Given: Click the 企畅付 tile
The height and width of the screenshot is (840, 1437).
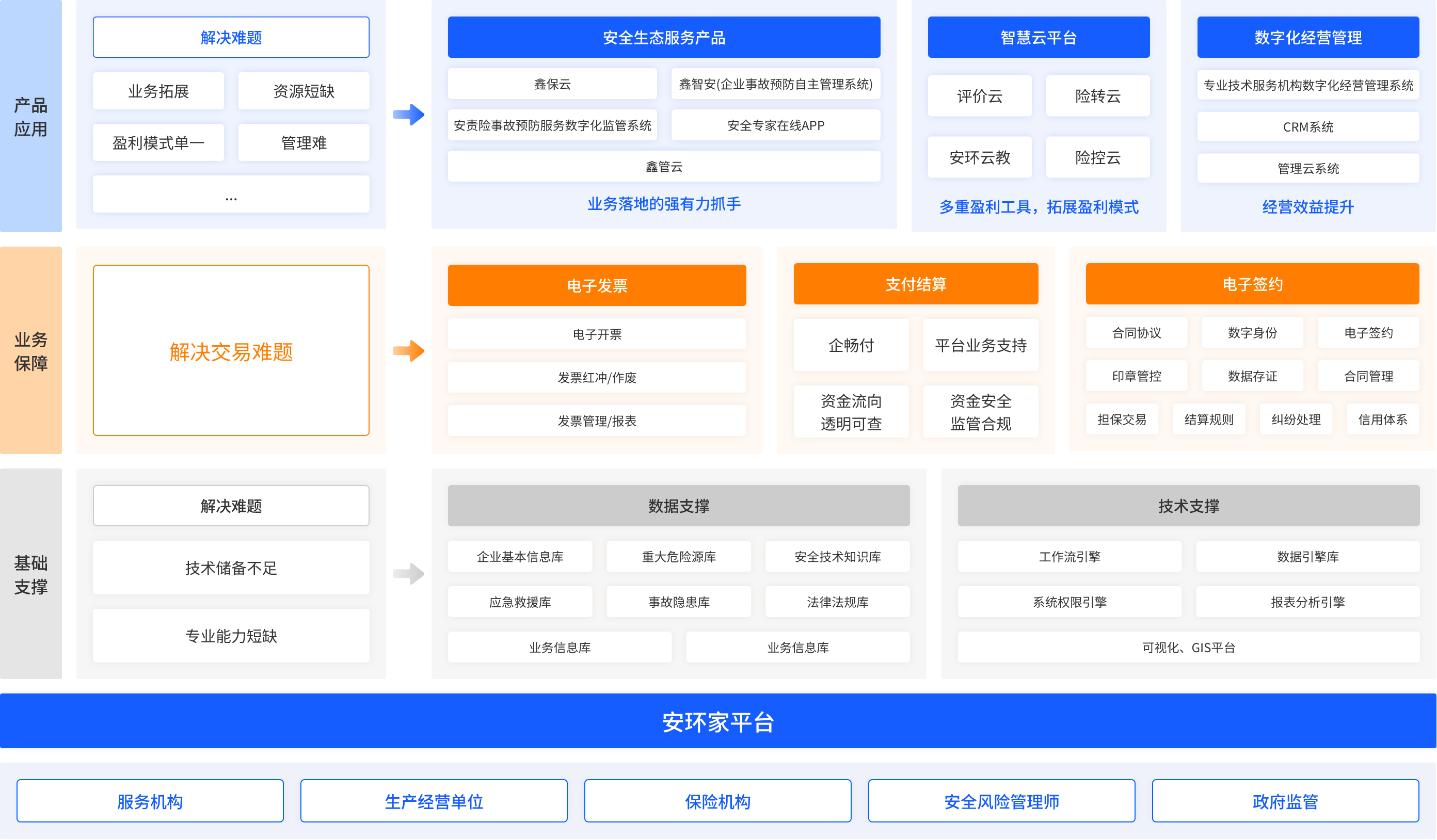Looking at the screenshot, I should (851, 345).
